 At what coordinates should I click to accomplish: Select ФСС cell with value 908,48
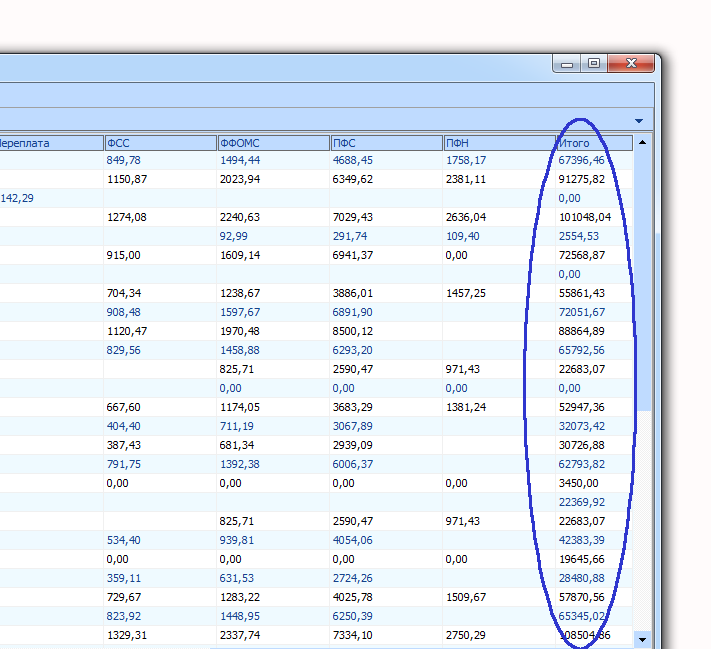coord(160,312)
